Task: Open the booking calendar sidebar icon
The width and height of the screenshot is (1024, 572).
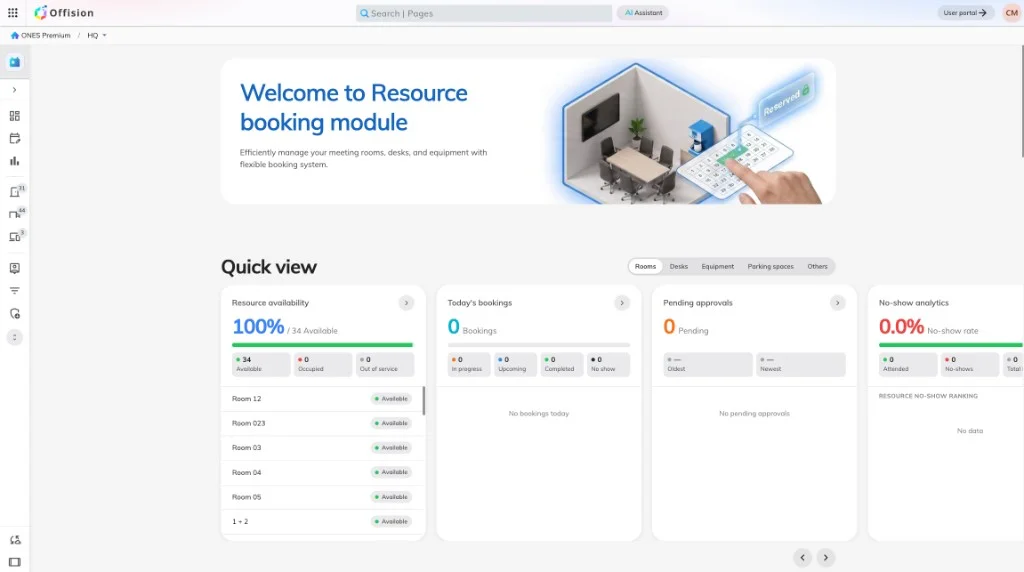Action: pyautogui.click(x=14, y=138)
